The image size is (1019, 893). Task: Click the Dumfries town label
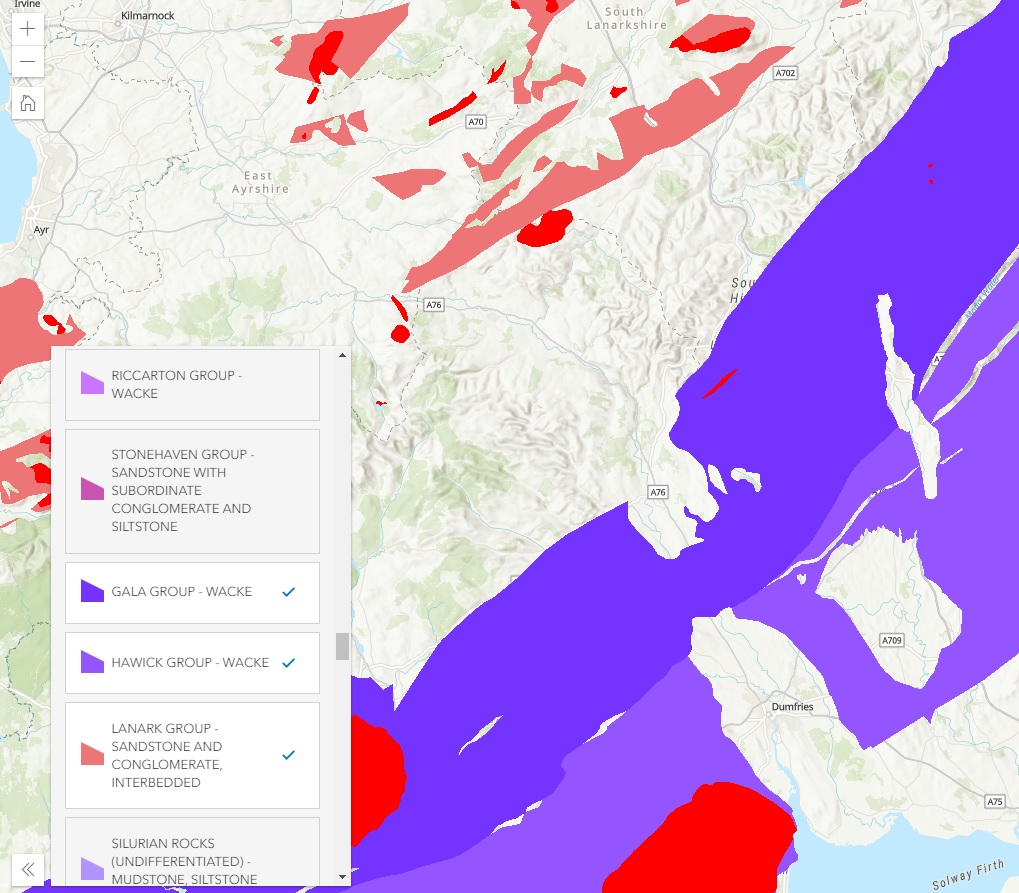(792, 706)
